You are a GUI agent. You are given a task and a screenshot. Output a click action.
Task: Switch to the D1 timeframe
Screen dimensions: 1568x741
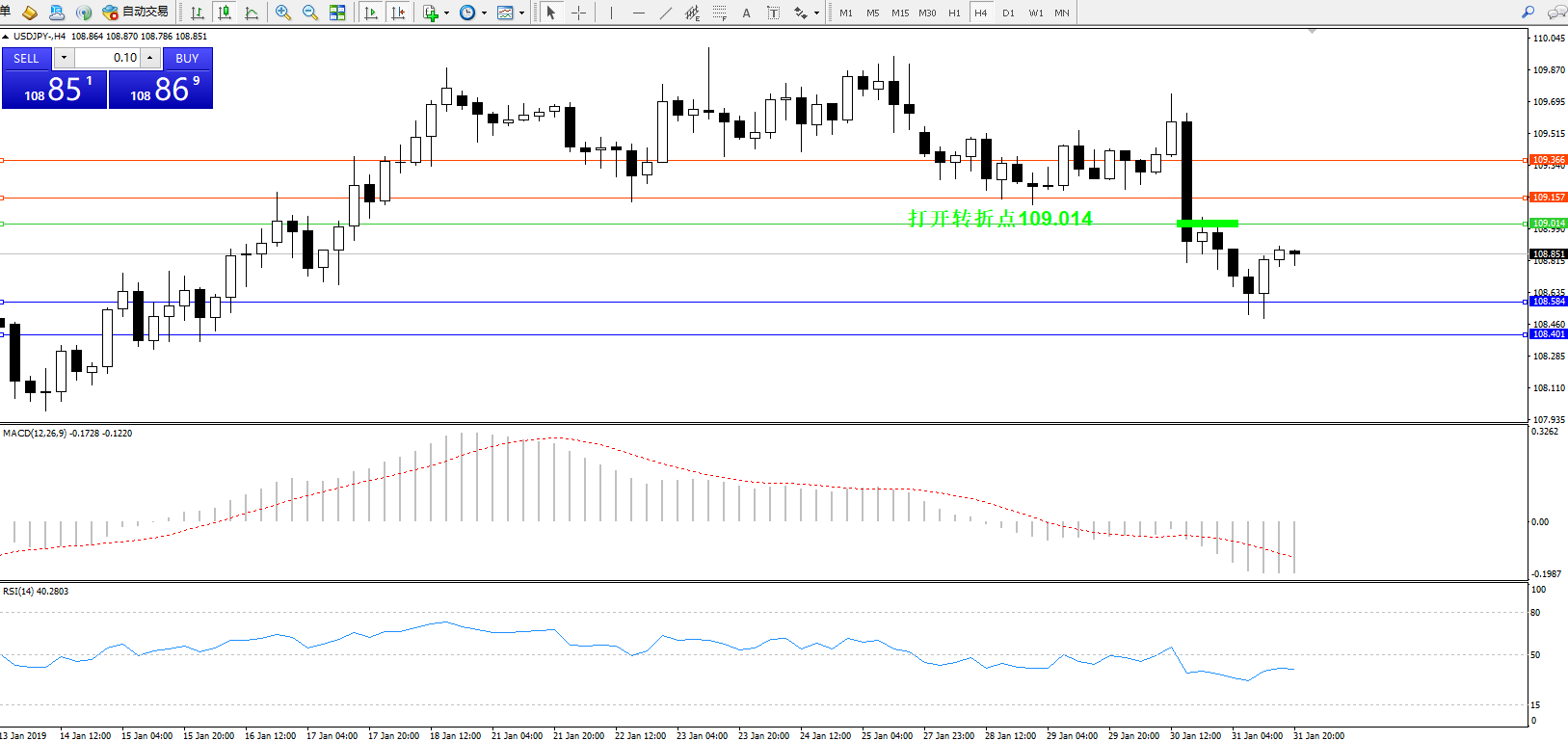click(x=1008, y=13)
